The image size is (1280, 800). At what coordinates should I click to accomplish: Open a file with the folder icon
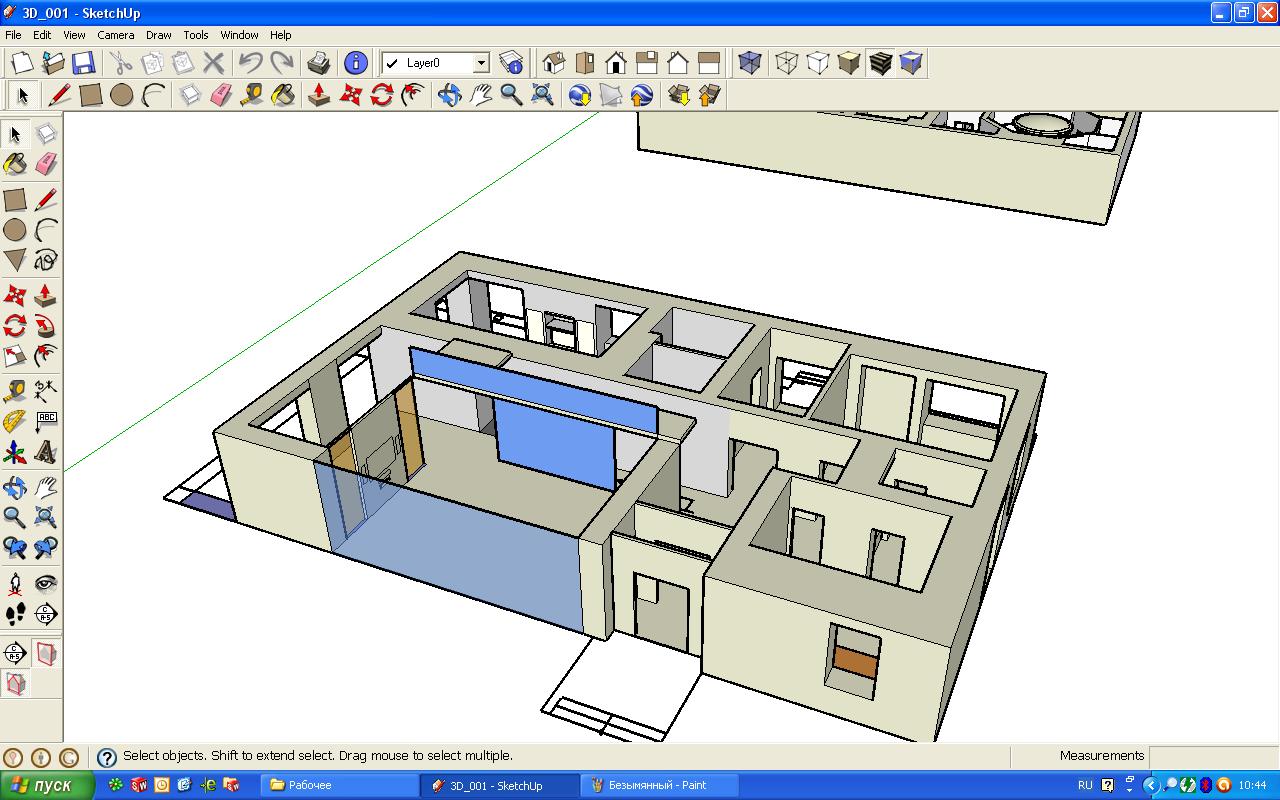click(x=53, y=63)
